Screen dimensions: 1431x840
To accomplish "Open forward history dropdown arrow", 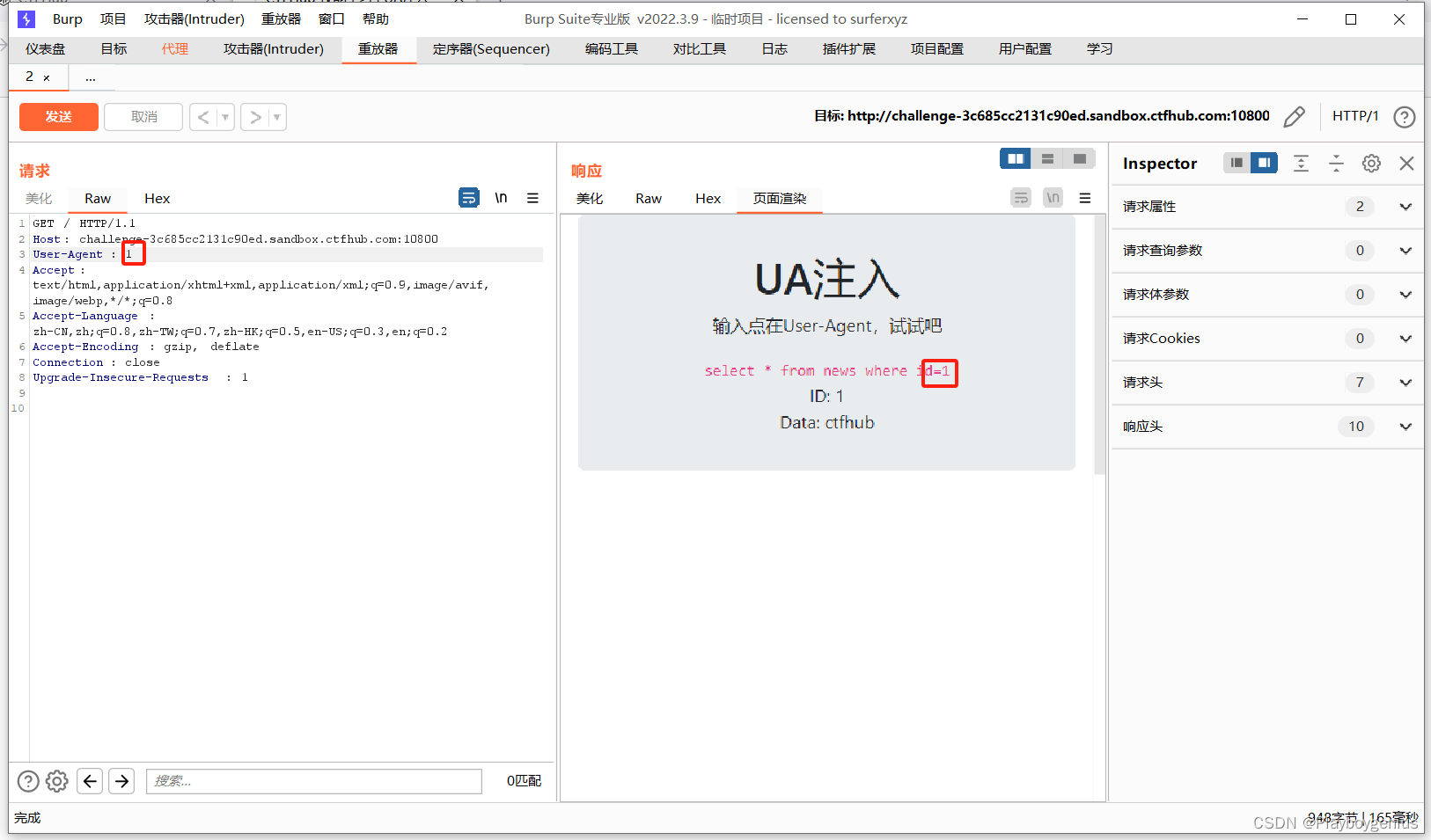I will [276, 117].
